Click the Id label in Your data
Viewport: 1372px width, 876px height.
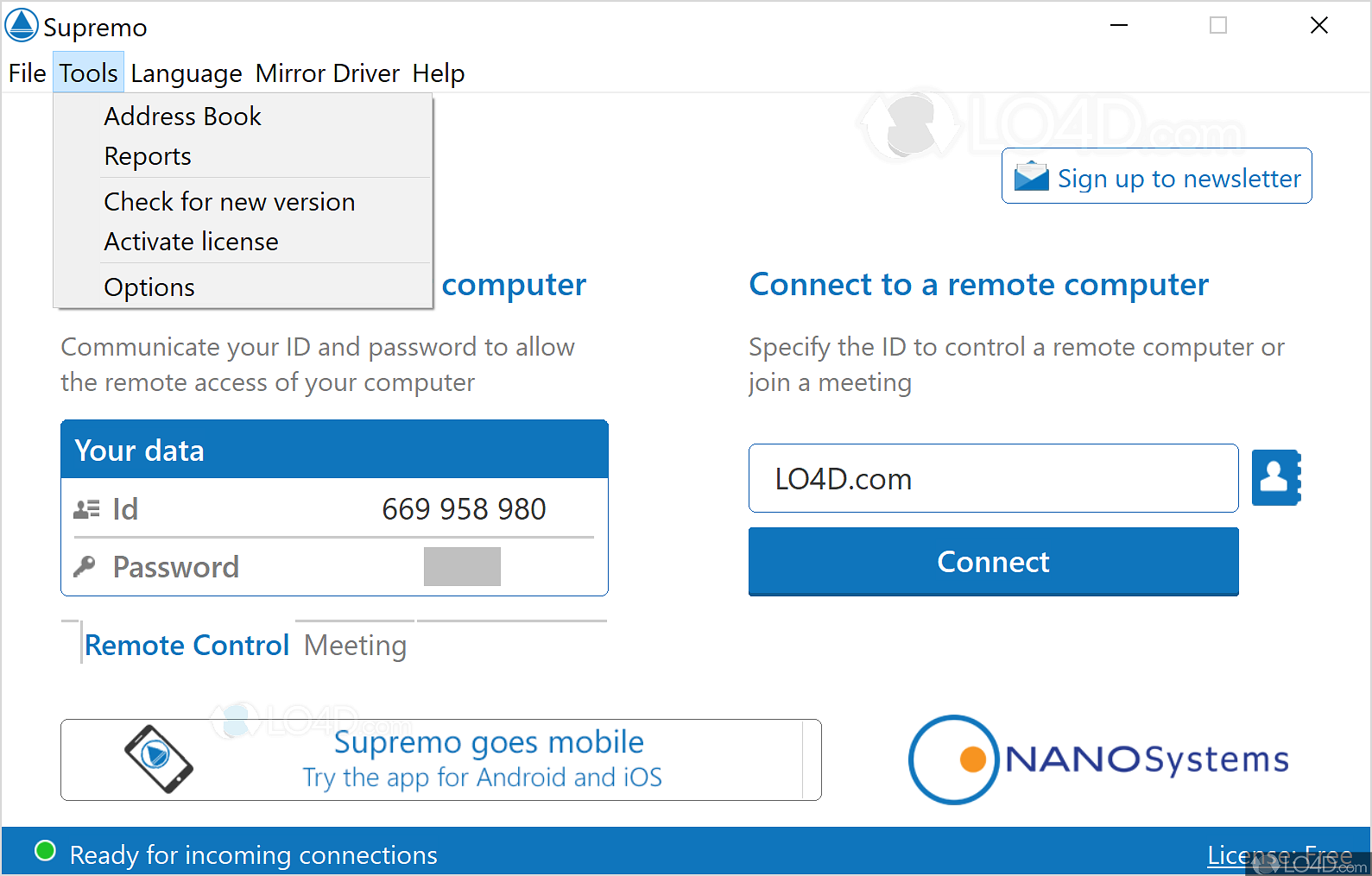coord(125,509)
